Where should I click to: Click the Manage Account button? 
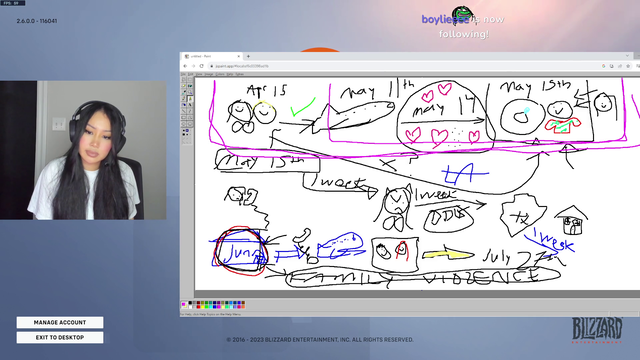click(x=60, y=322)
